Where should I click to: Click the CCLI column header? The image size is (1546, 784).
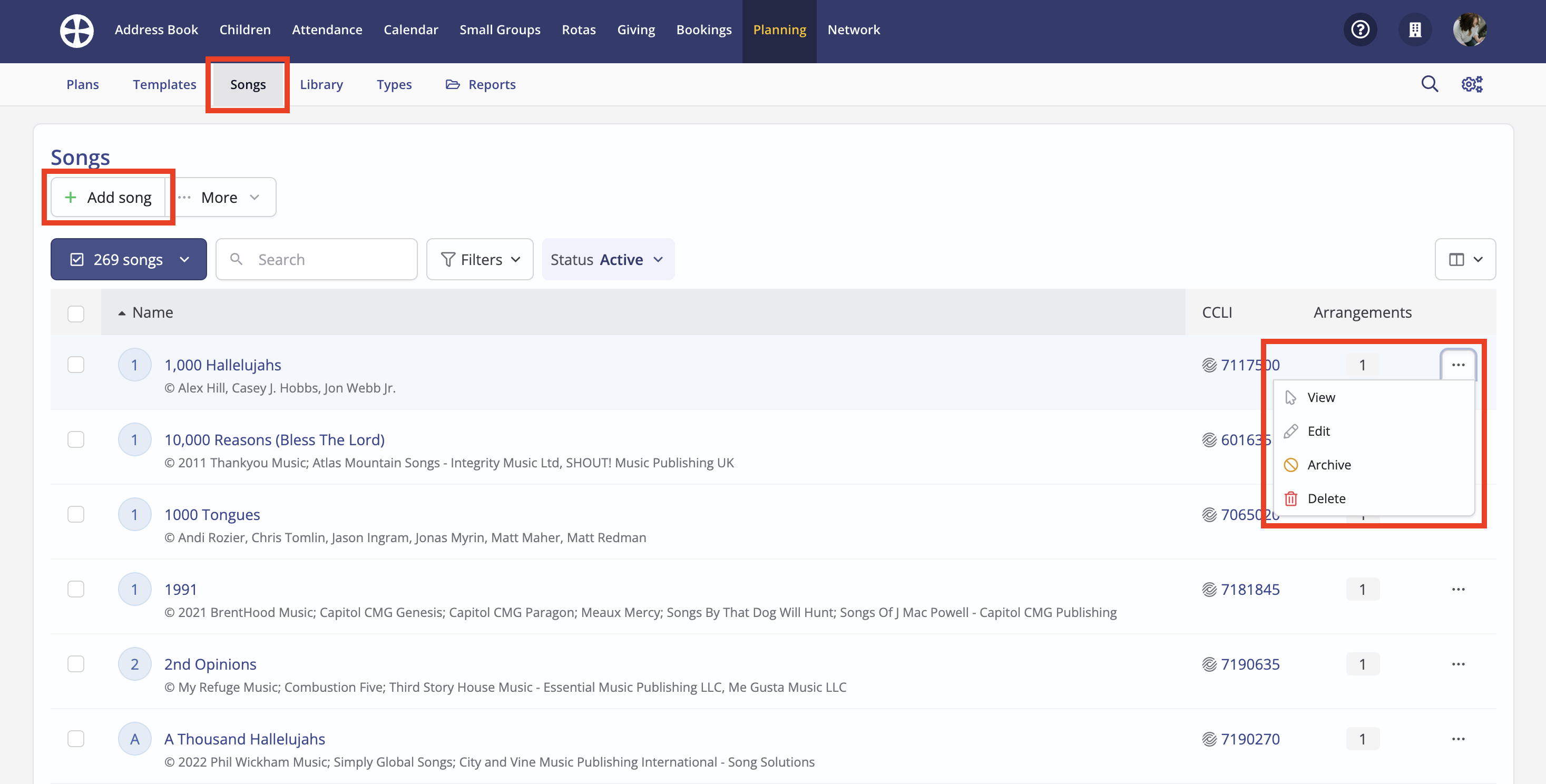pyautogui.click(x=1217, y=313)
